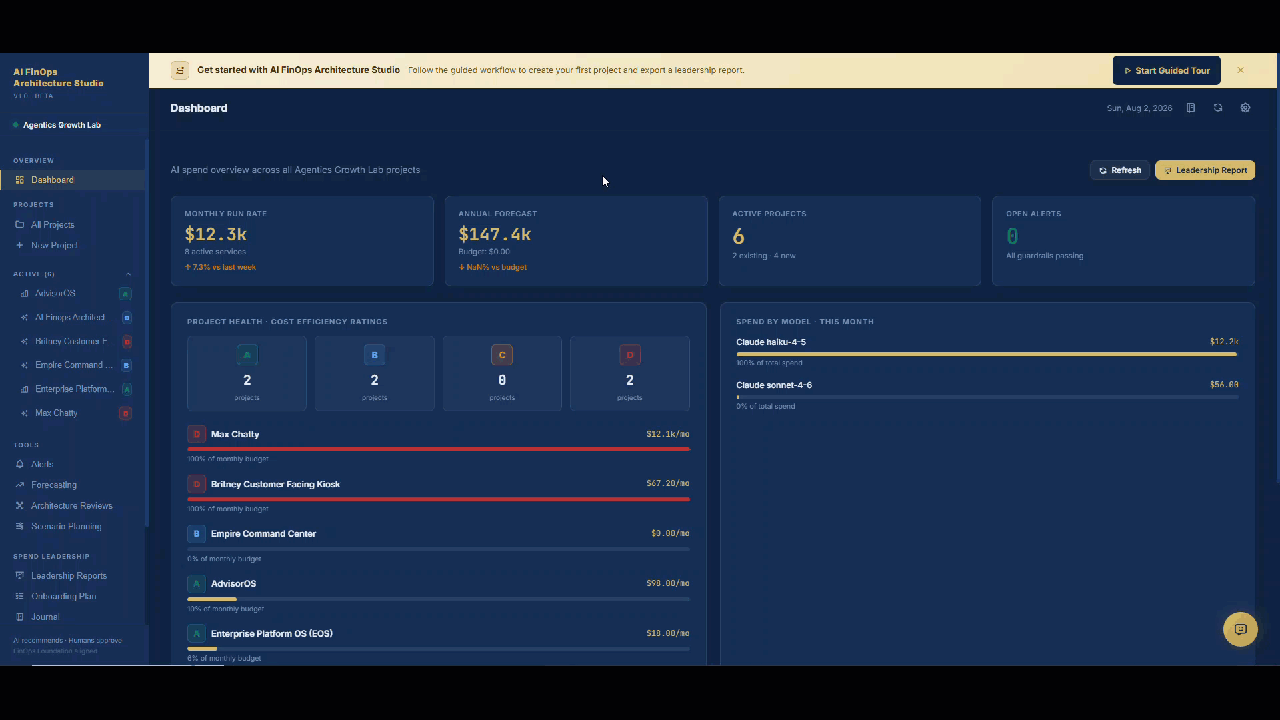Open Enterprise Platform project in sidebar
This screenshot has height=720, width=1280.
click(73, 389)
